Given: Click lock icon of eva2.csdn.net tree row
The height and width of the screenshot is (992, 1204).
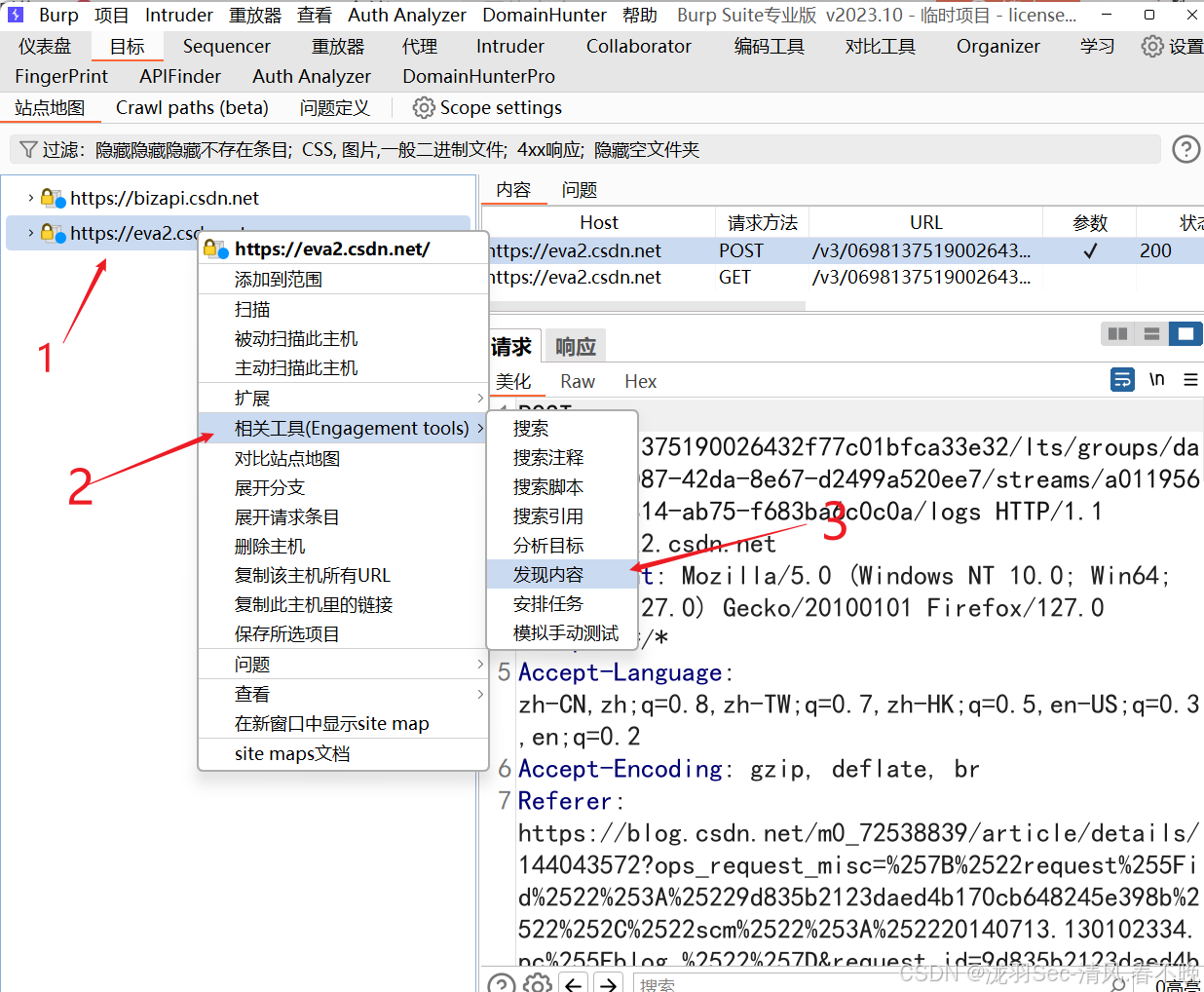Looking at the screenshot, I should 52,233.
